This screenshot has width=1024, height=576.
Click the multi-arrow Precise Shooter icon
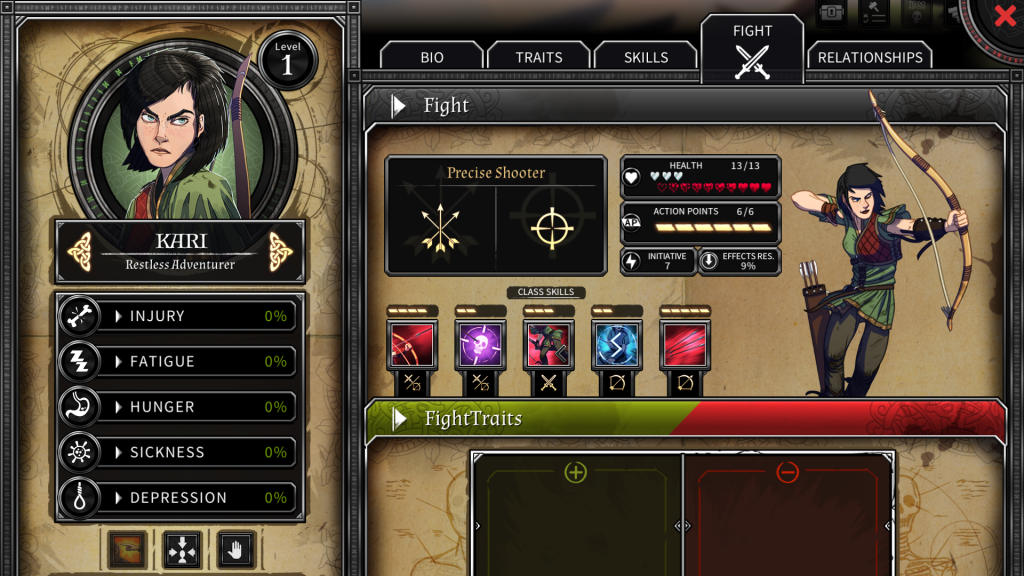(440, 228)
